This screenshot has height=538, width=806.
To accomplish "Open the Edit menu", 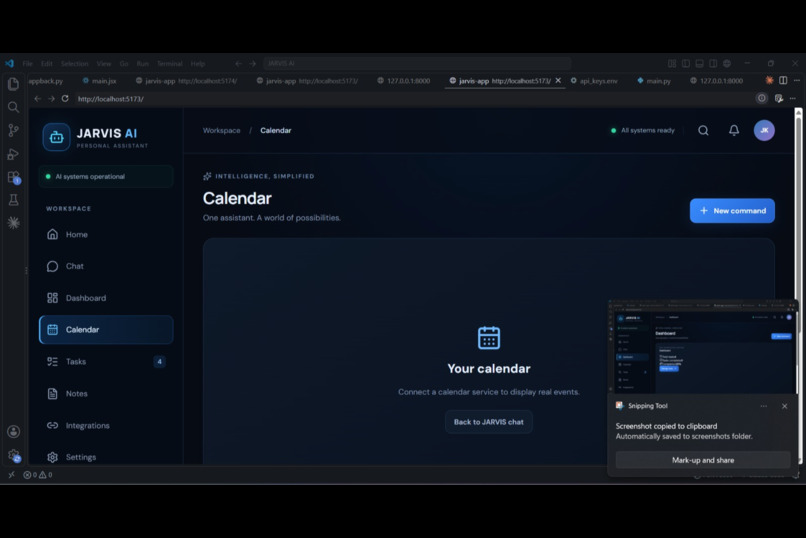I will point(47,64).
